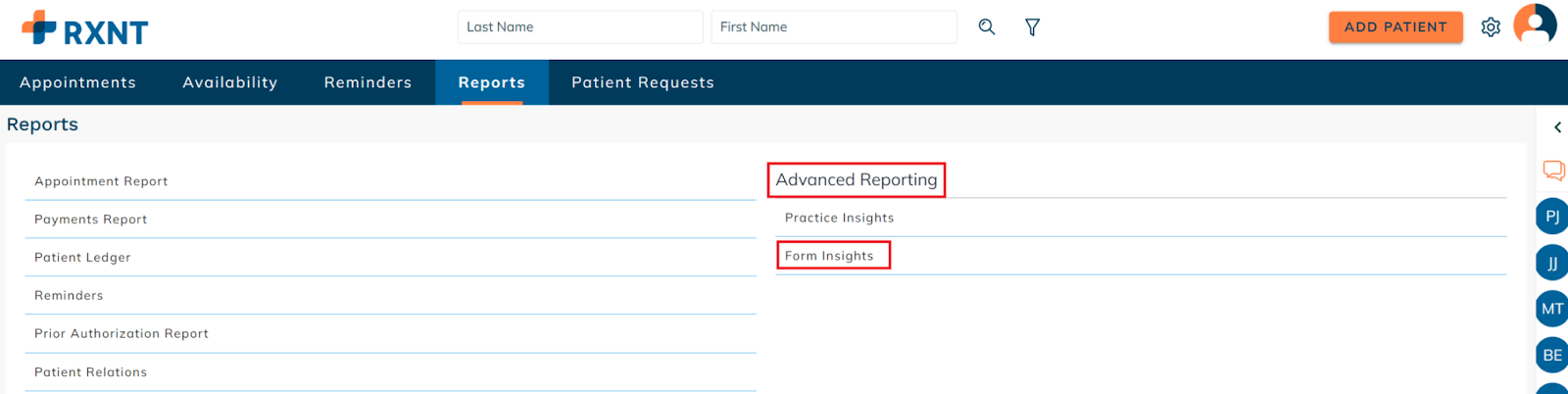Open the Payments Report

coord(390,220)
